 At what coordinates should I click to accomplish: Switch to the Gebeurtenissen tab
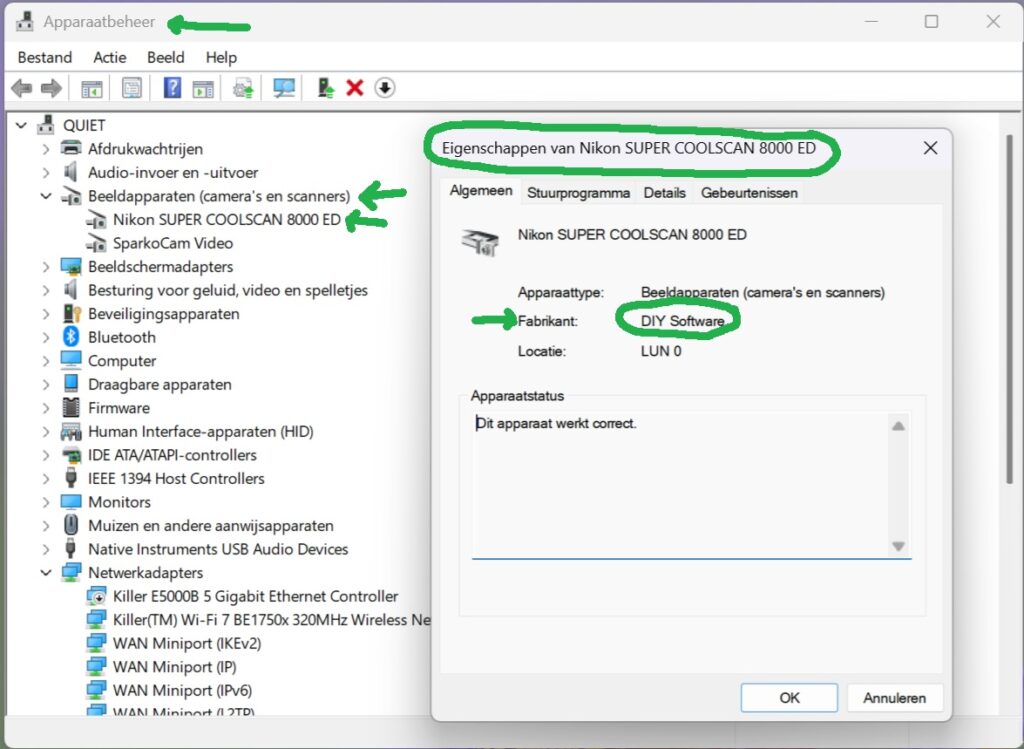[748, 192]
